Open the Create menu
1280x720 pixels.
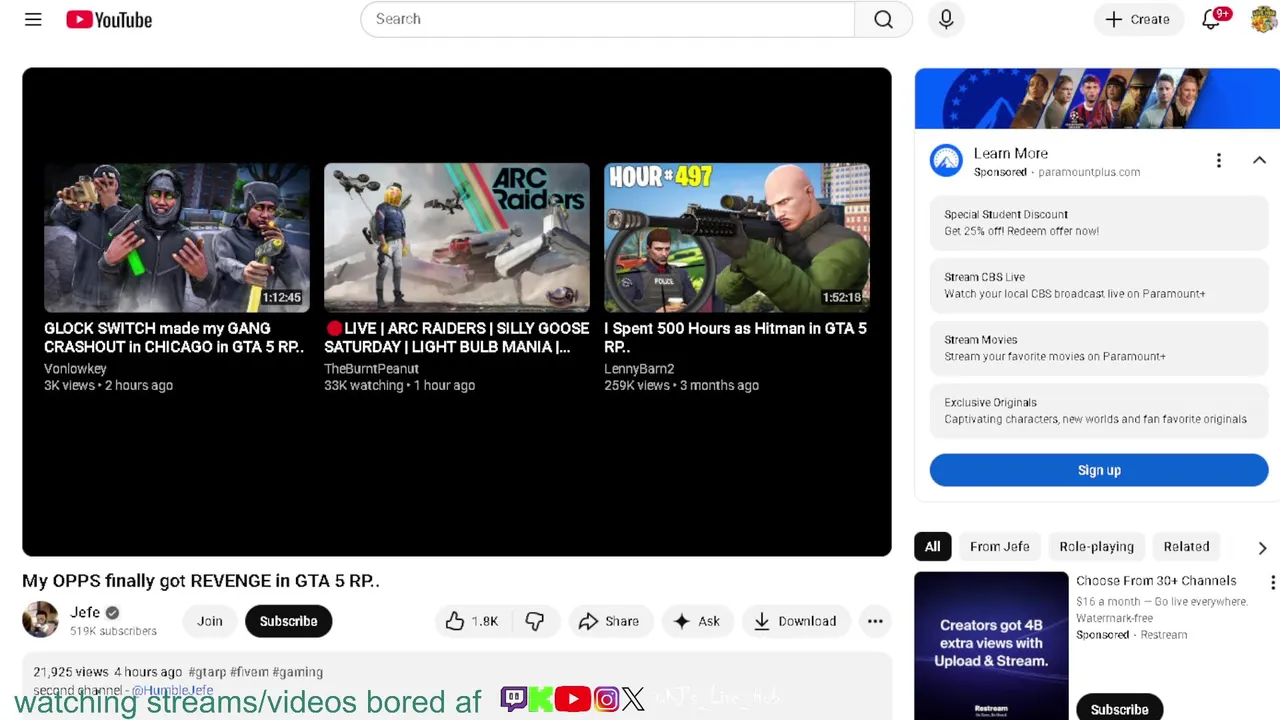[1137, 19]
